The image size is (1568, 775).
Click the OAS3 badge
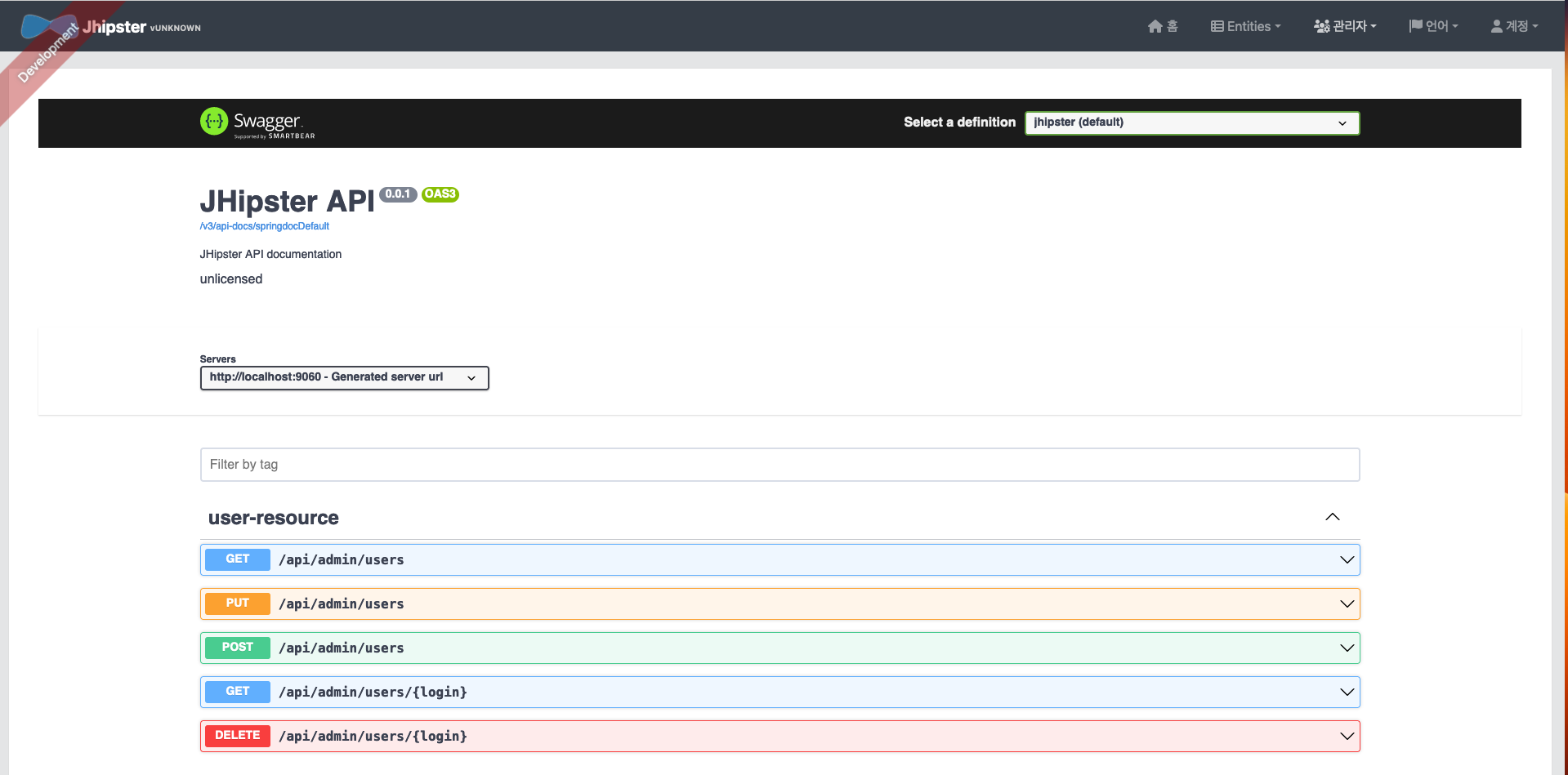(440, 194)
